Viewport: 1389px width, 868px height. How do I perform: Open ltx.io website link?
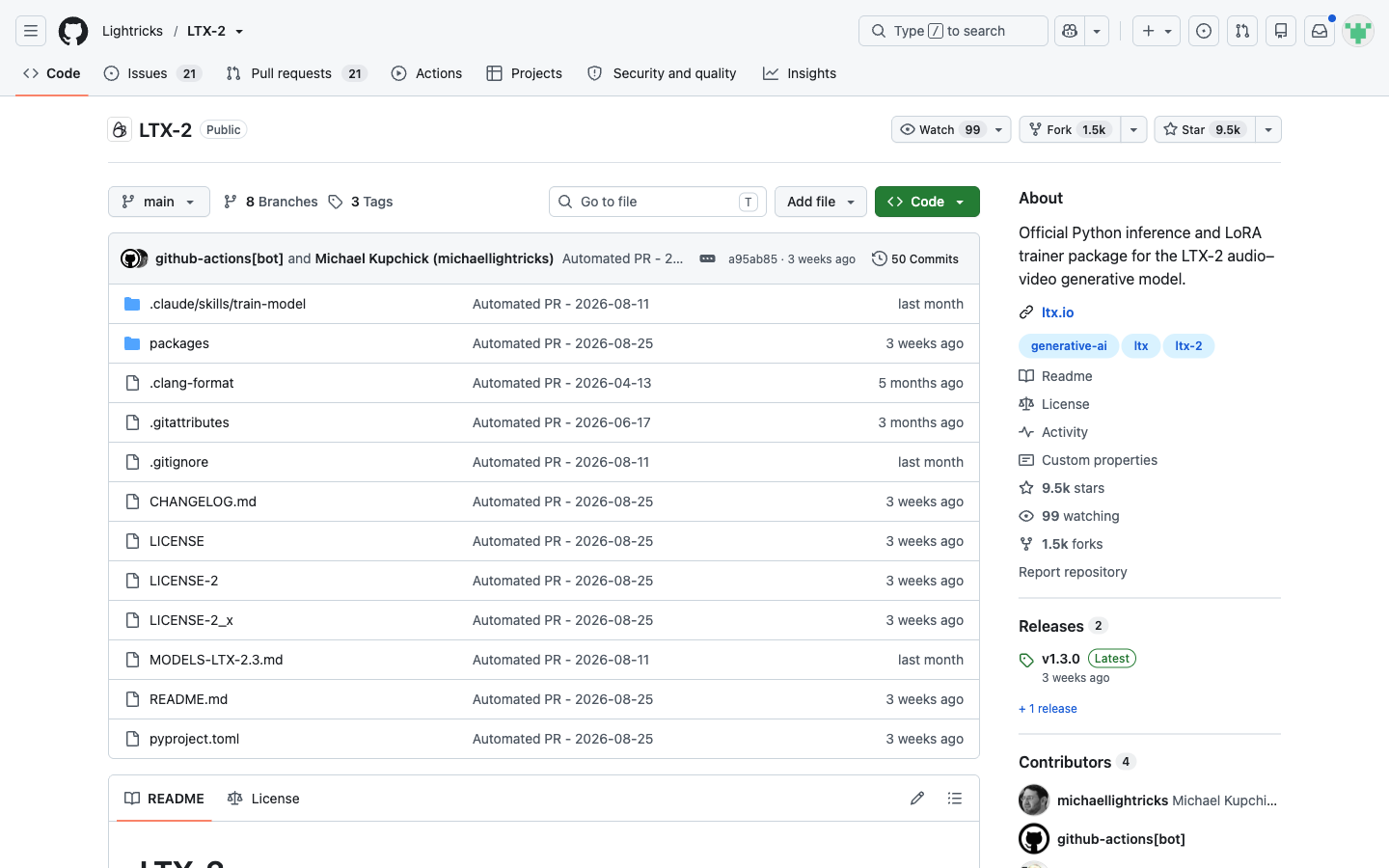pos(1058,312)
